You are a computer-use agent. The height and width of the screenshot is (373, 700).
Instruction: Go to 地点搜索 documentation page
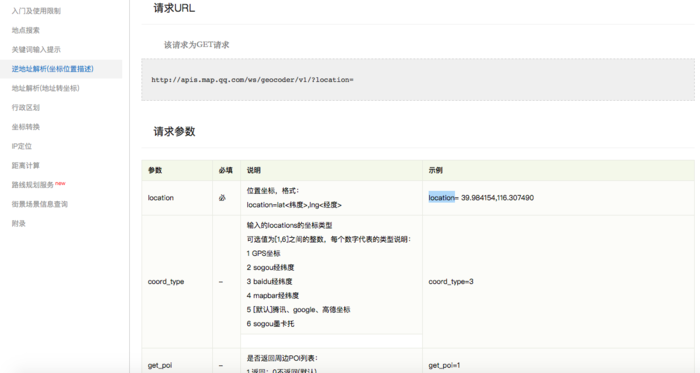(25, 30)
